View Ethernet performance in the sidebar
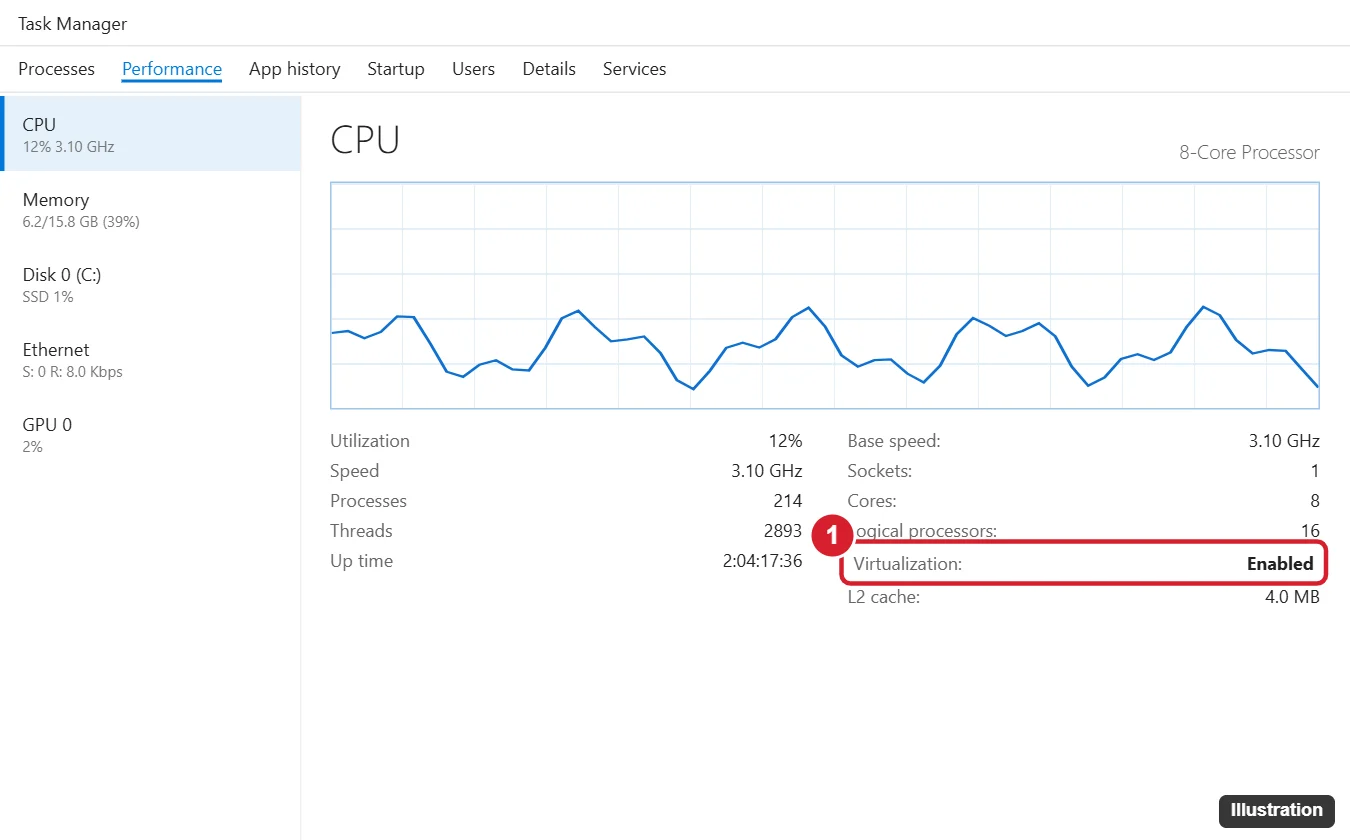 [x=150, y=359]
